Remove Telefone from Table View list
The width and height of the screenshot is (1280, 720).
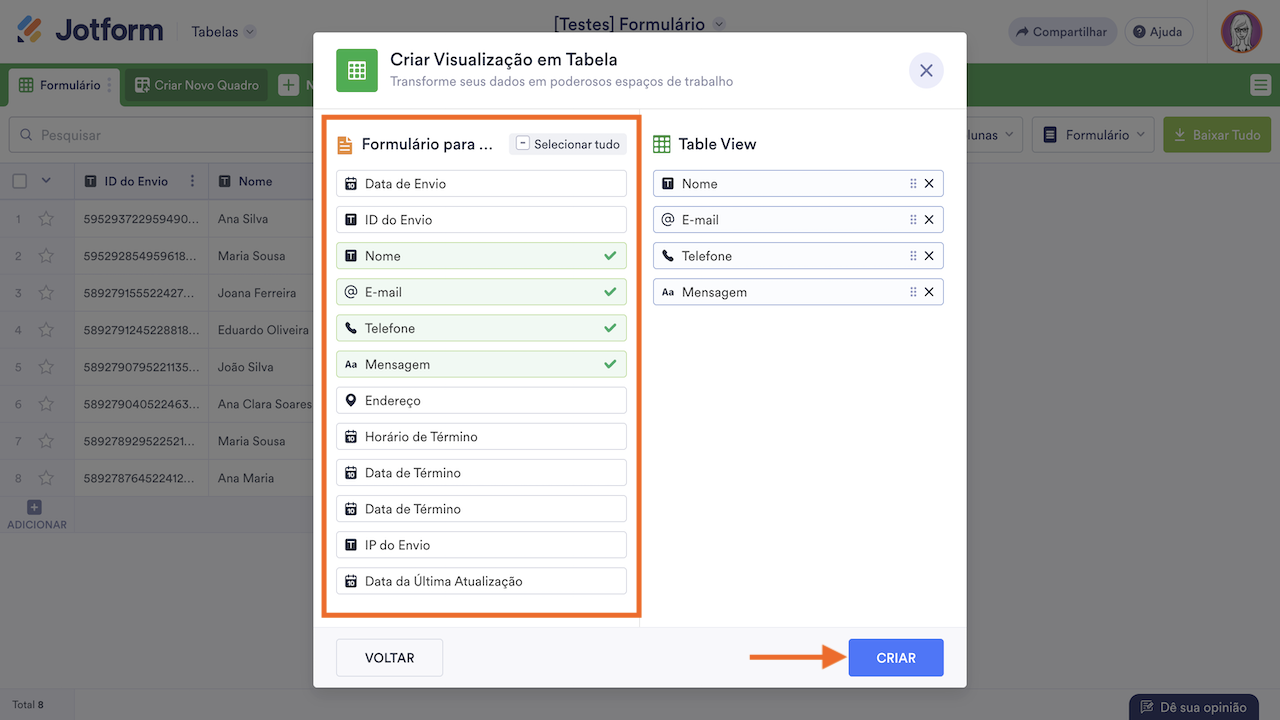point(929,256)
